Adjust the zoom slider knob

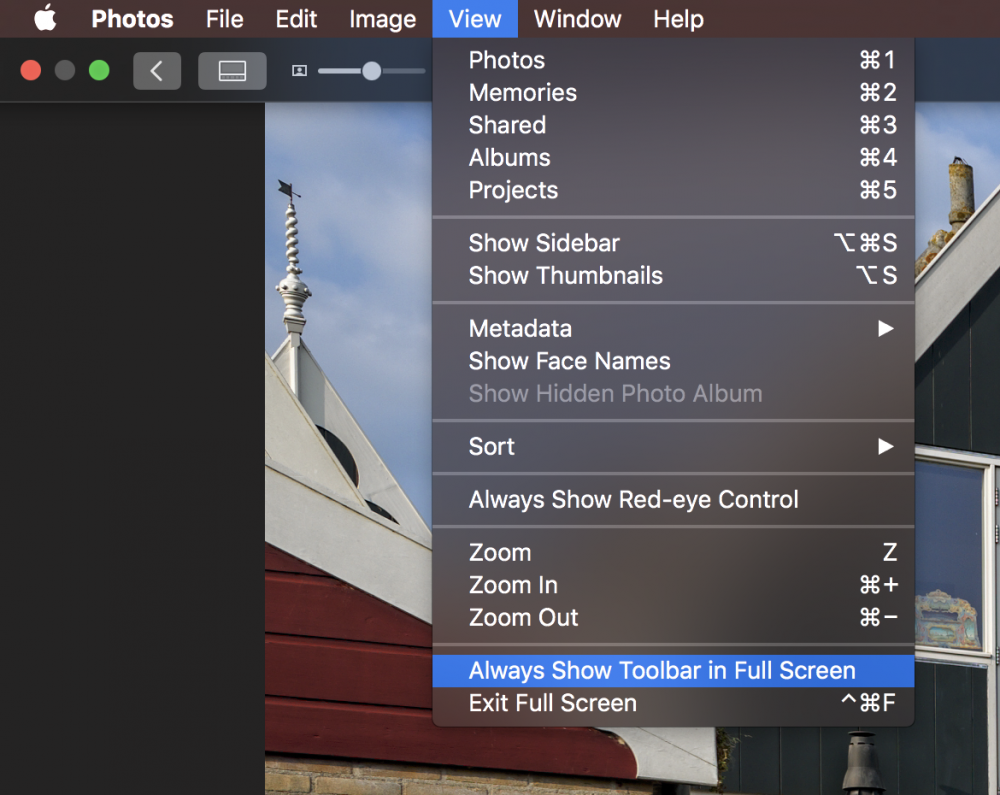tap(371, 71)
